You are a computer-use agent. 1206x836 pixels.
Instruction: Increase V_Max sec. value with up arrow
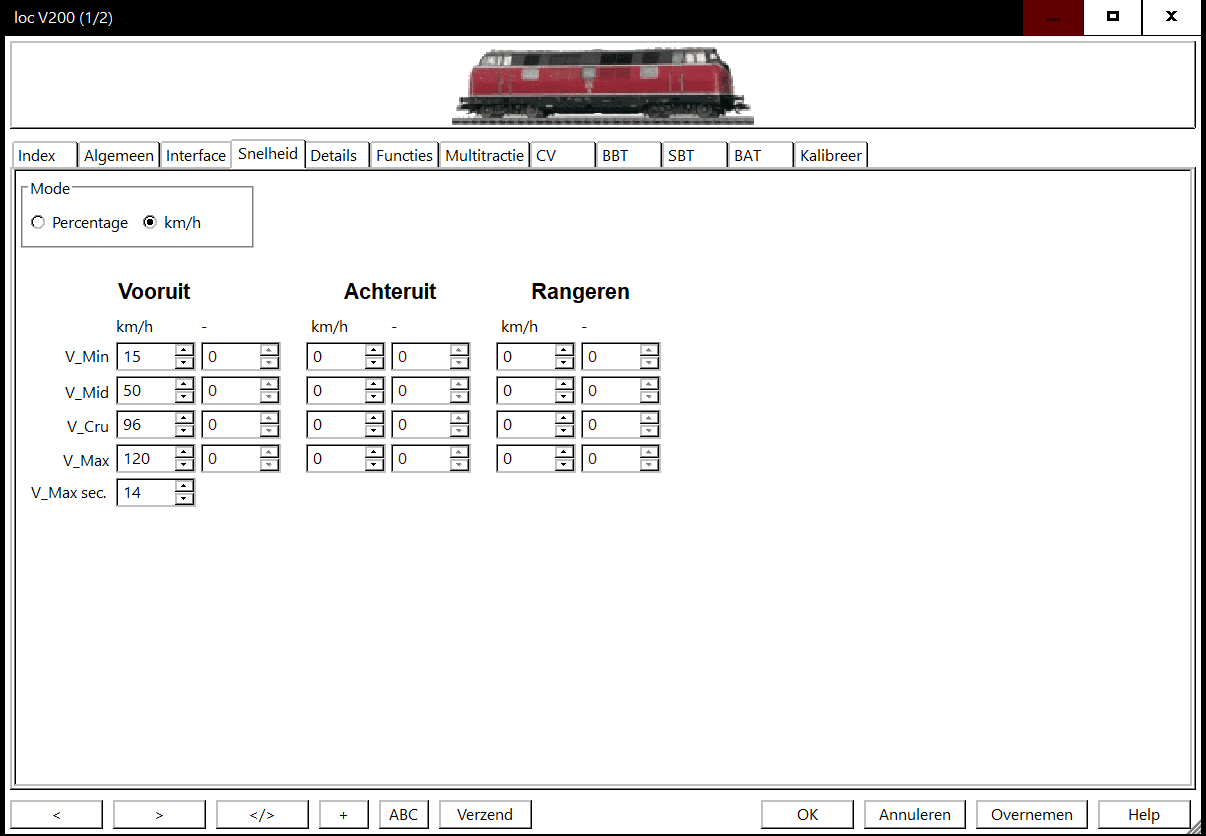[184, 487]
